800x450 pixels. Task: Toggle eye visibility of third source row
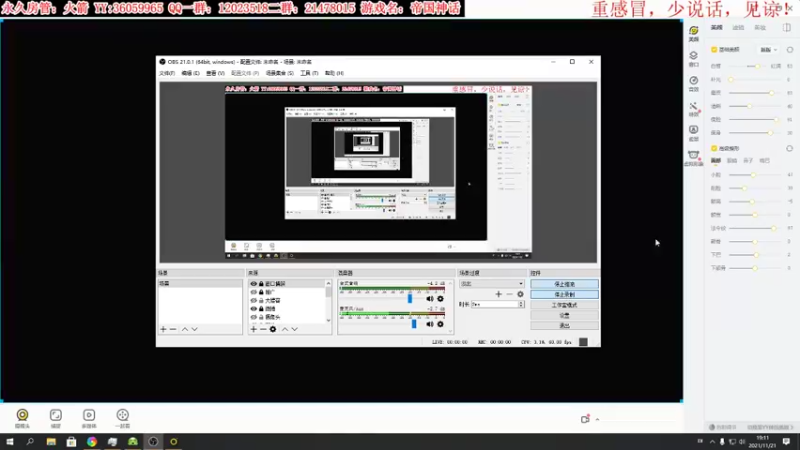[253, 301]
